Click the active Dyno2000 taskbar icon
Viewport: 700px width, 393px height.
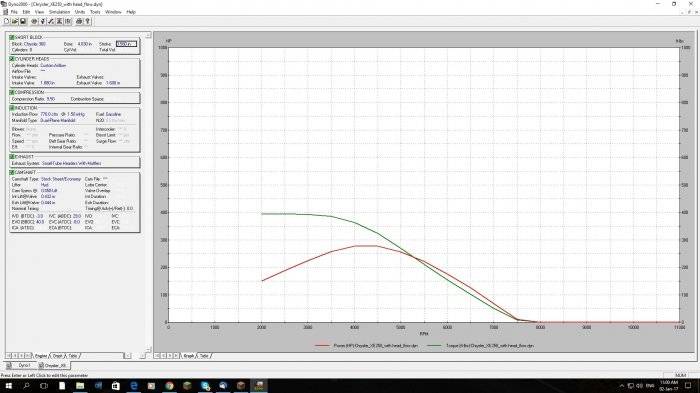[259, 385]
